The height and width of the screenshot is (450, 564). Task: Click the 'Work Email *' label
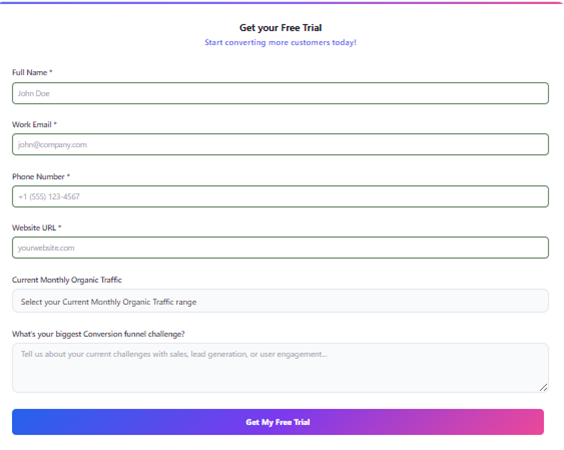(35, 124)
